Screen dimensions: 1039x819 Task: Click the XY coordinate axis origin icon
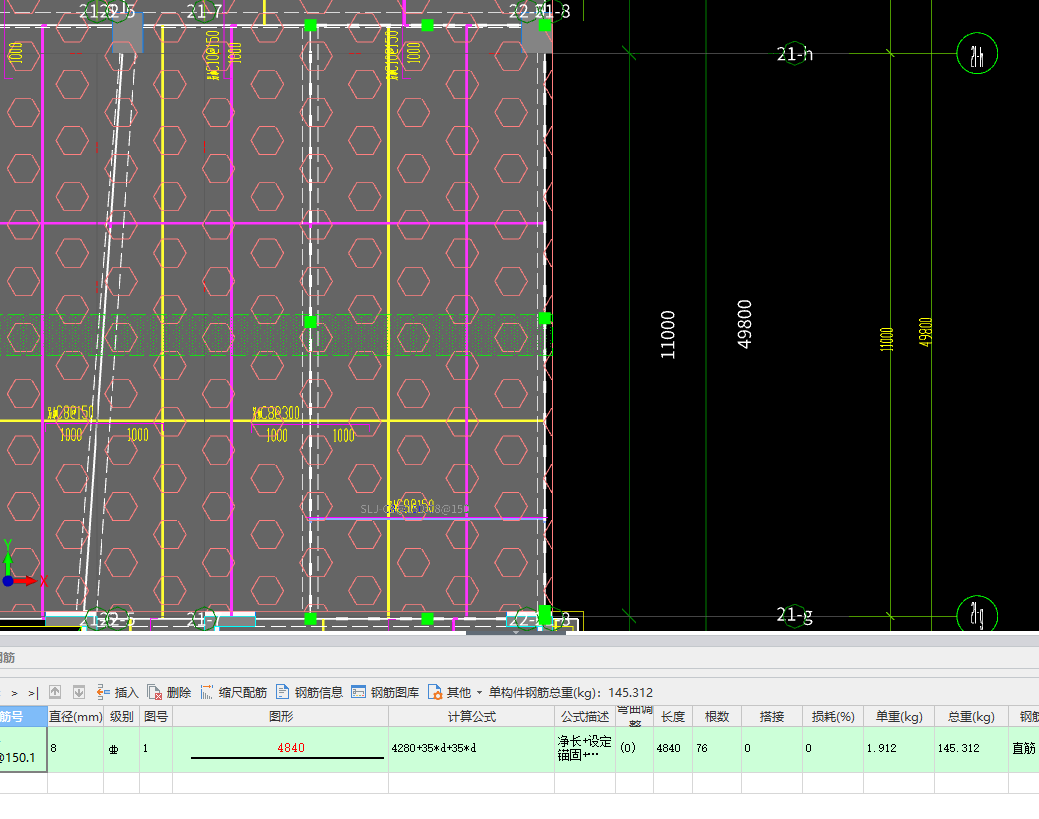point(8,581)
